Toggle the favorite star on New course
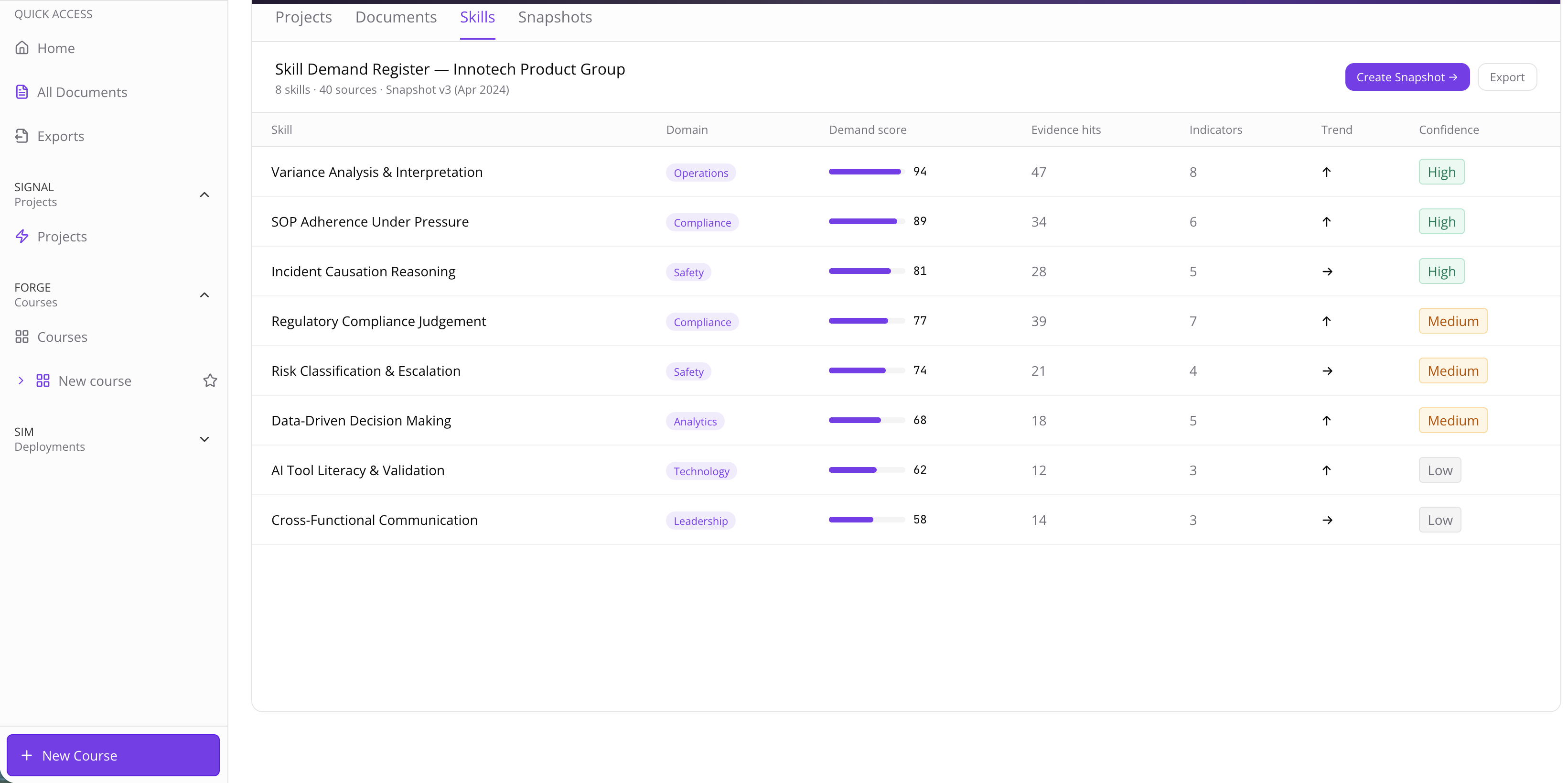Screen dimensions: 1568x783 (x=210, y=381)
